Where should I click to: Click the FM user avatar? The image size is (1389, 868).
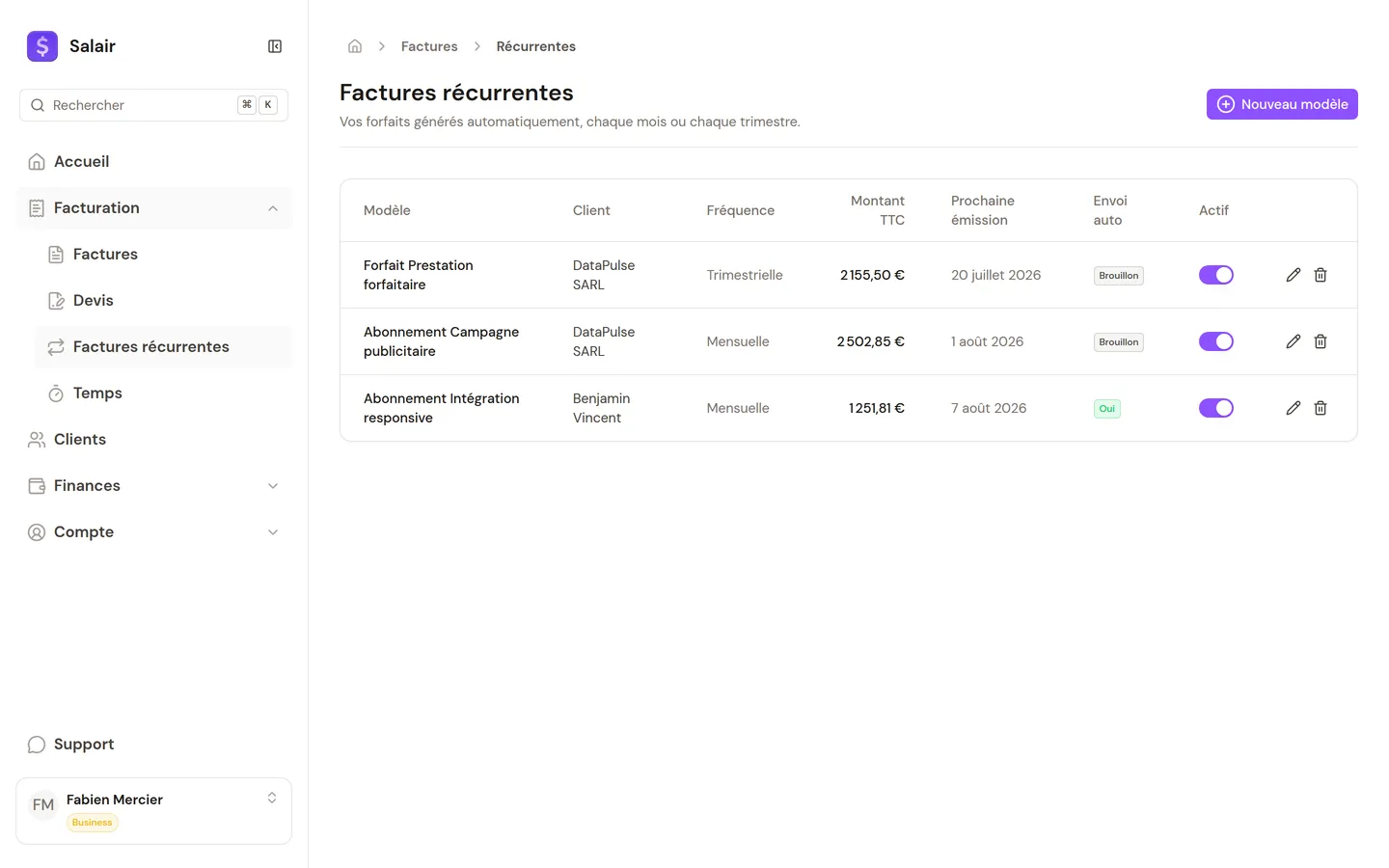point(43,805)
